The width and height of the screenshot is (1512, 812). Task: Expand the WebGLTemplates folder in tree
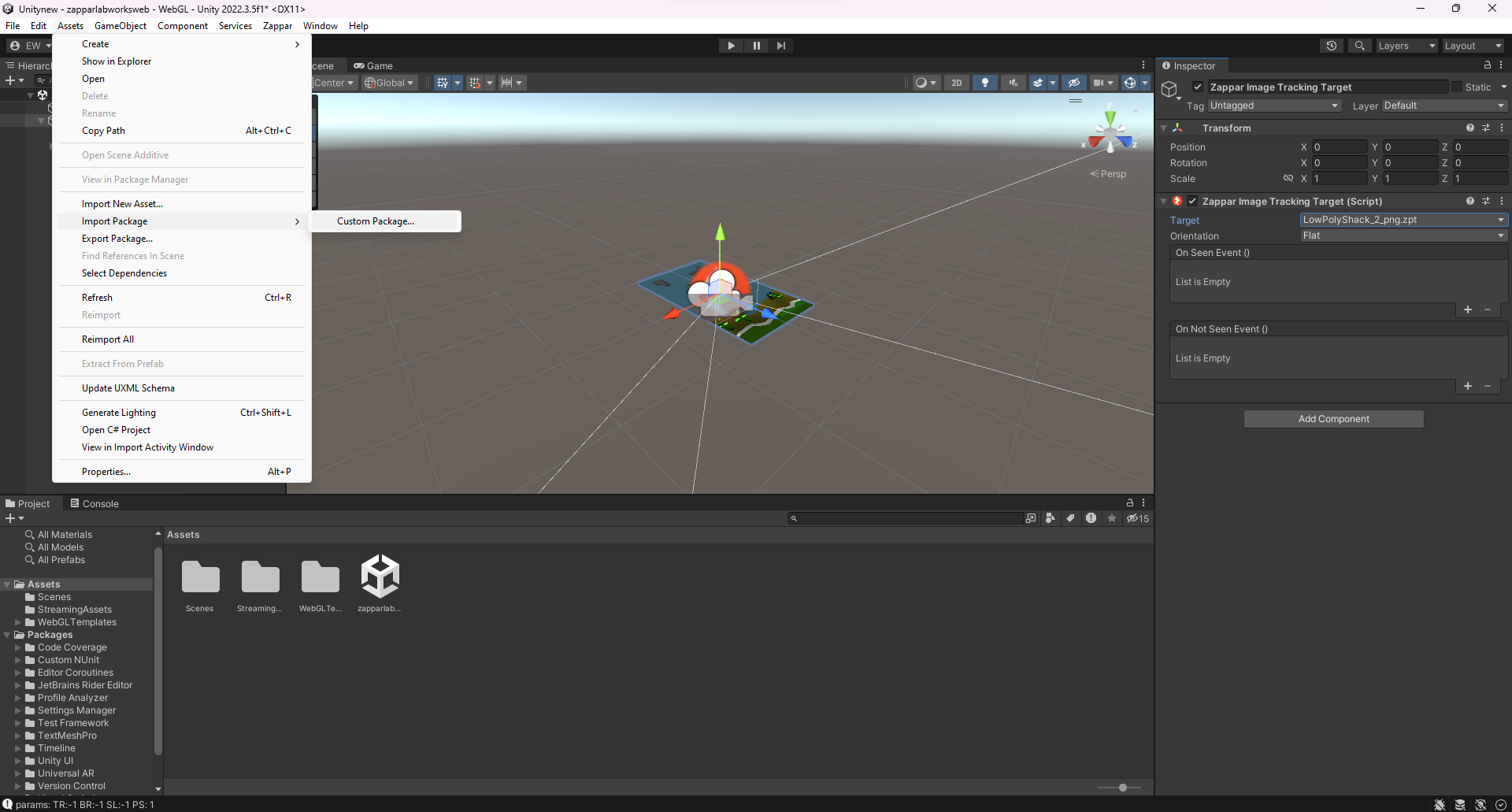coord(18,622)
